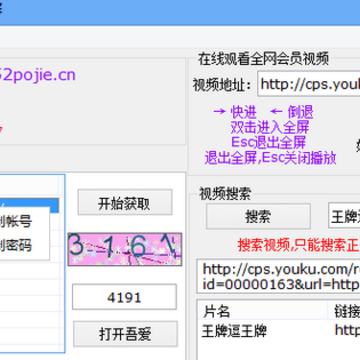Focus the captcha field containing 4191
The width and height of the screenshot is (360, 360).
point(124,297)
